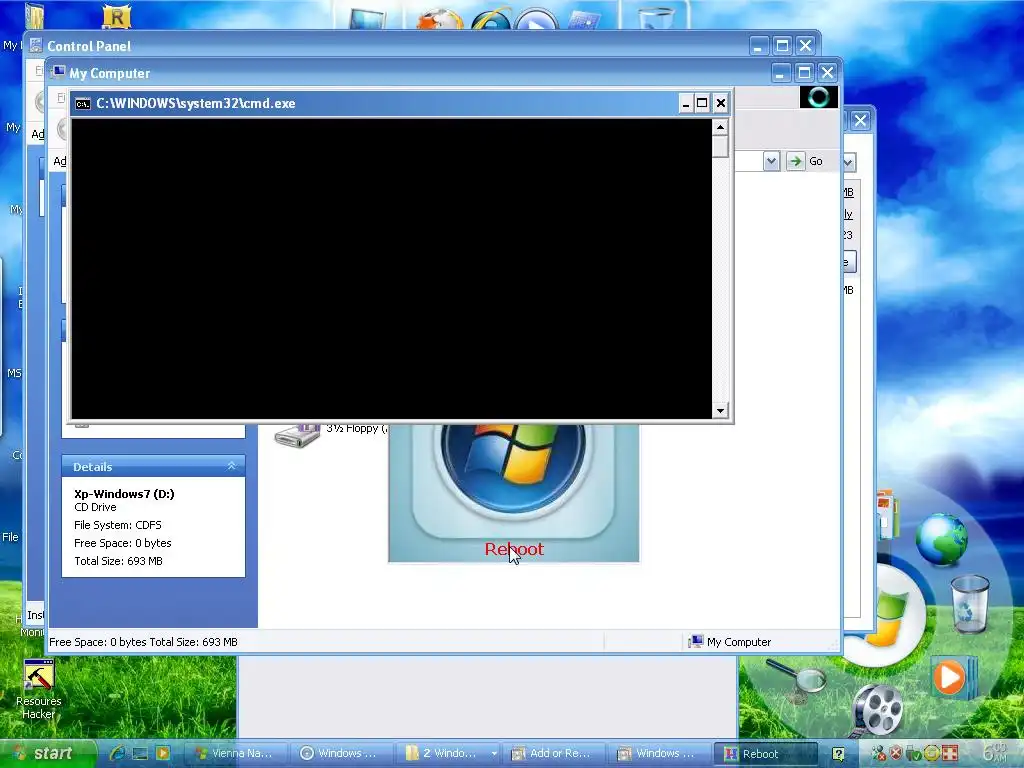The width and height of the screenshot is (1024, 768).
Task: Click Windows... taskbar button next to Reboot
Action: click(660, 753)
